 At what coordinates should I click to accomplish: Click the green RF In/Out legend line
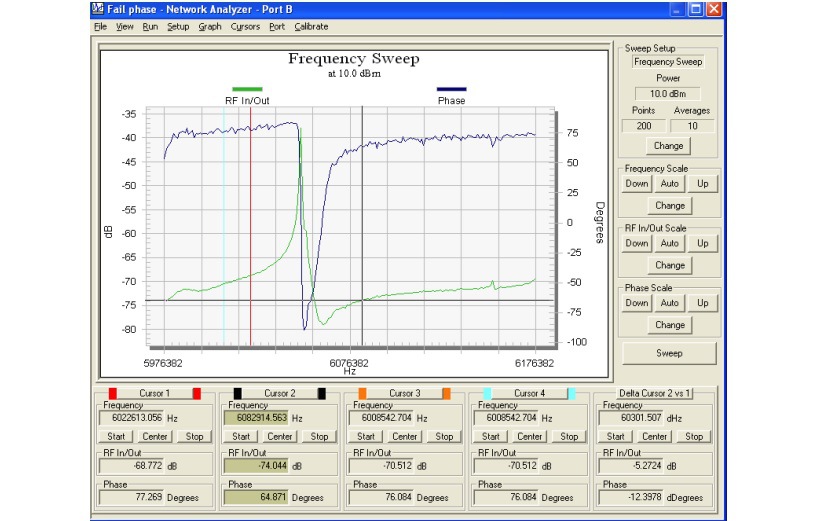[x=247, y=89]
